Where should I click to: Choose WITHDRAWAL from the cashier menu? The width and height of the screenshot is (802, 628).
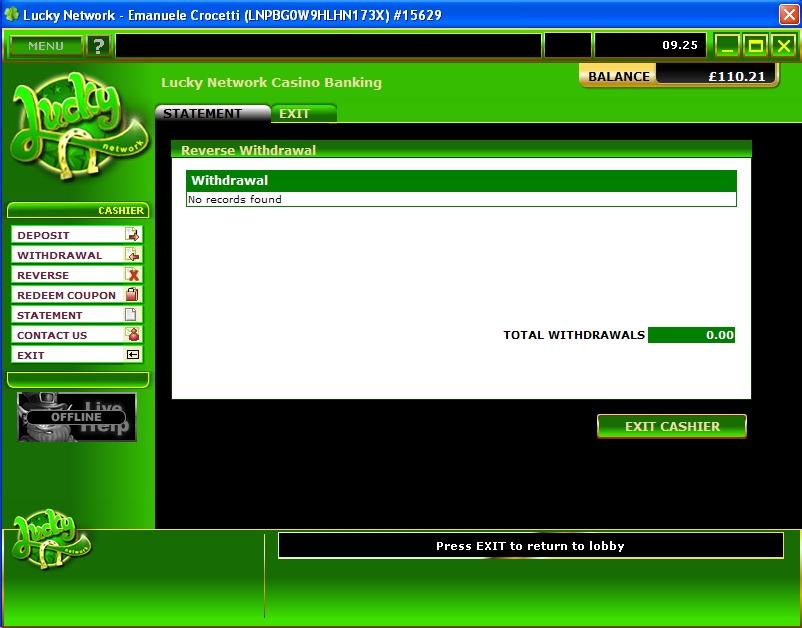coord(77,255)
